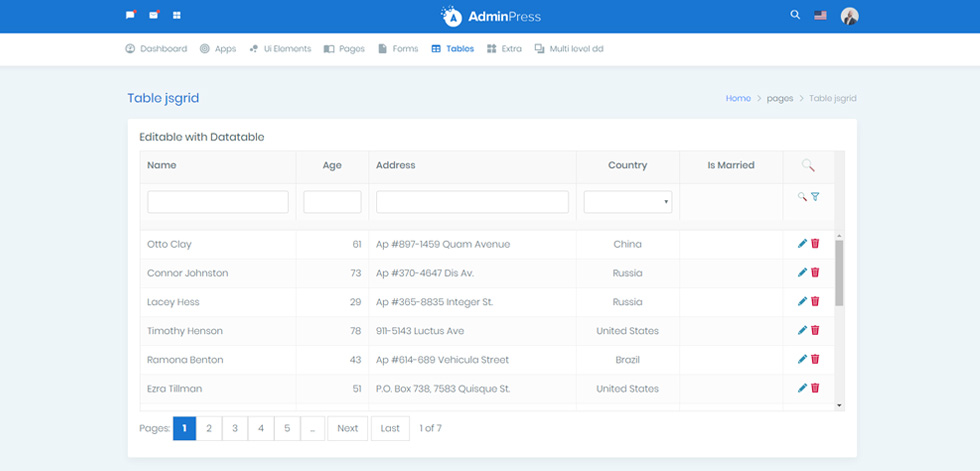This screenshot has height=471, width=980.
Task: Click the scrollbar down arrow
Action: point(839,405)
